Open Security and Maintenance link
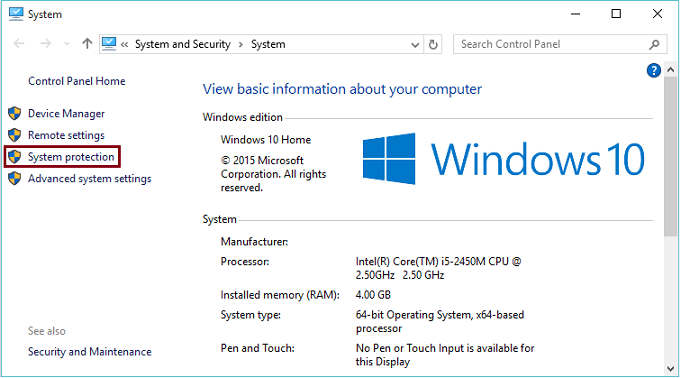Viewport: 681px width, 378px height. 89,351
